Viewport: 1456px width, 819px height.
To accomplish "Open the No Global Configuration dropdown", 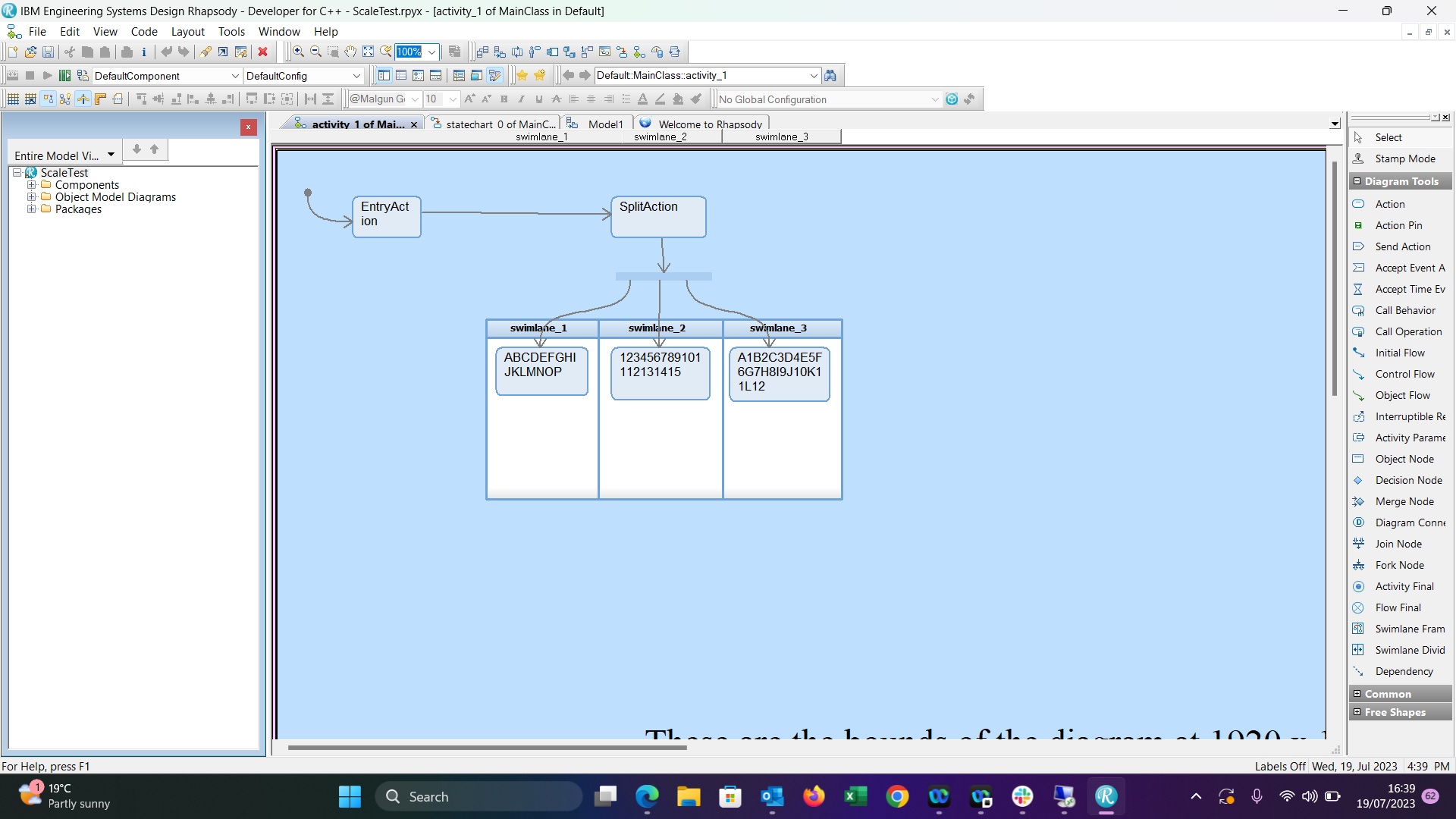I will 934,99.
